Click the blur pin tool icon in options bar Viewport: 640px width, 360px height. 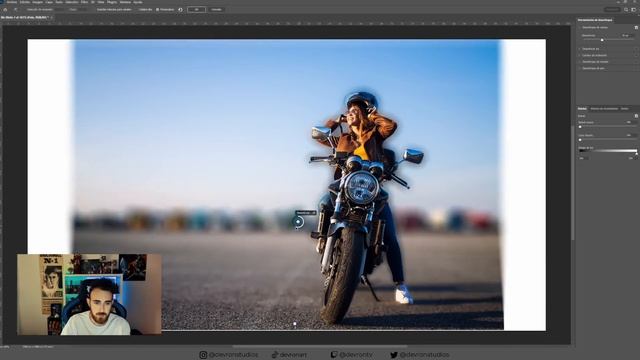tap(16, 9)
